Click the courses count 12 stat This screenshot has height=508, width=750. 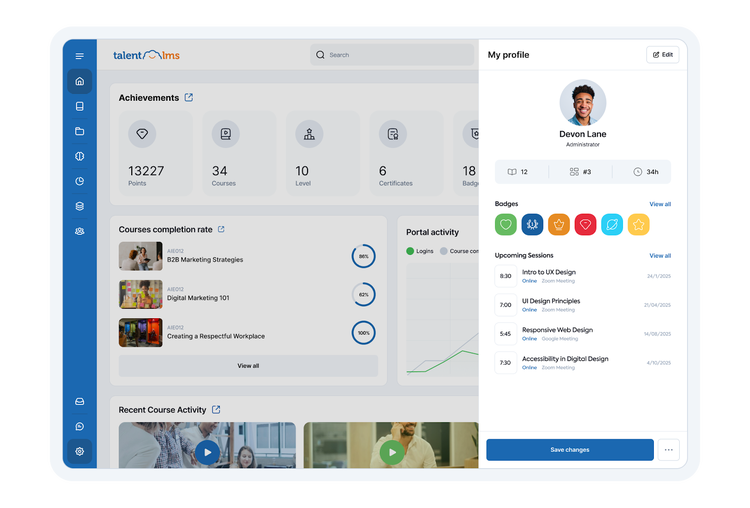point(518,172)
